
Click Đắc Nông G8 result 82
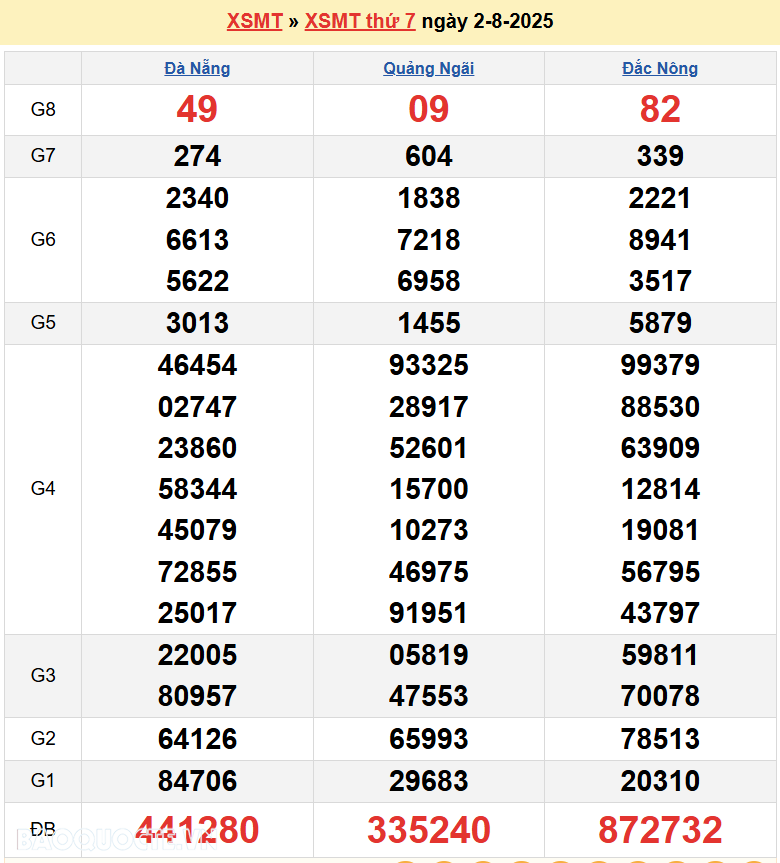tap(660, 109)
